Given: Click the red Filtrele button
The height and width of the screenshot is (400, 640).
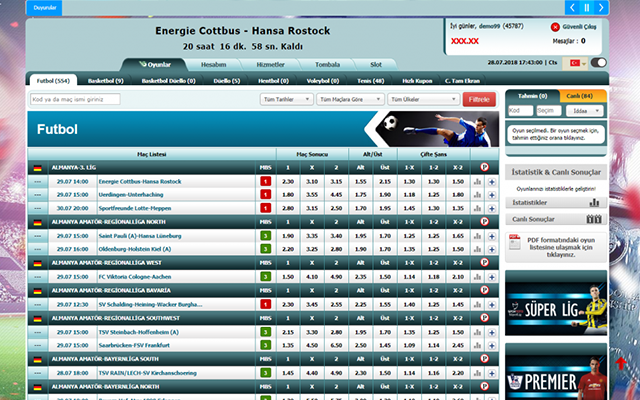Looking at the screenshot, I should [x=478, y=100].
